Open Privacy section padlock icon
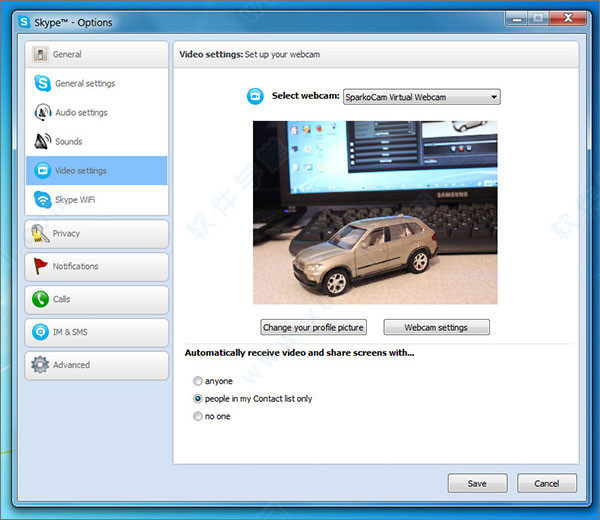600x520 pixels. [40, 233]
